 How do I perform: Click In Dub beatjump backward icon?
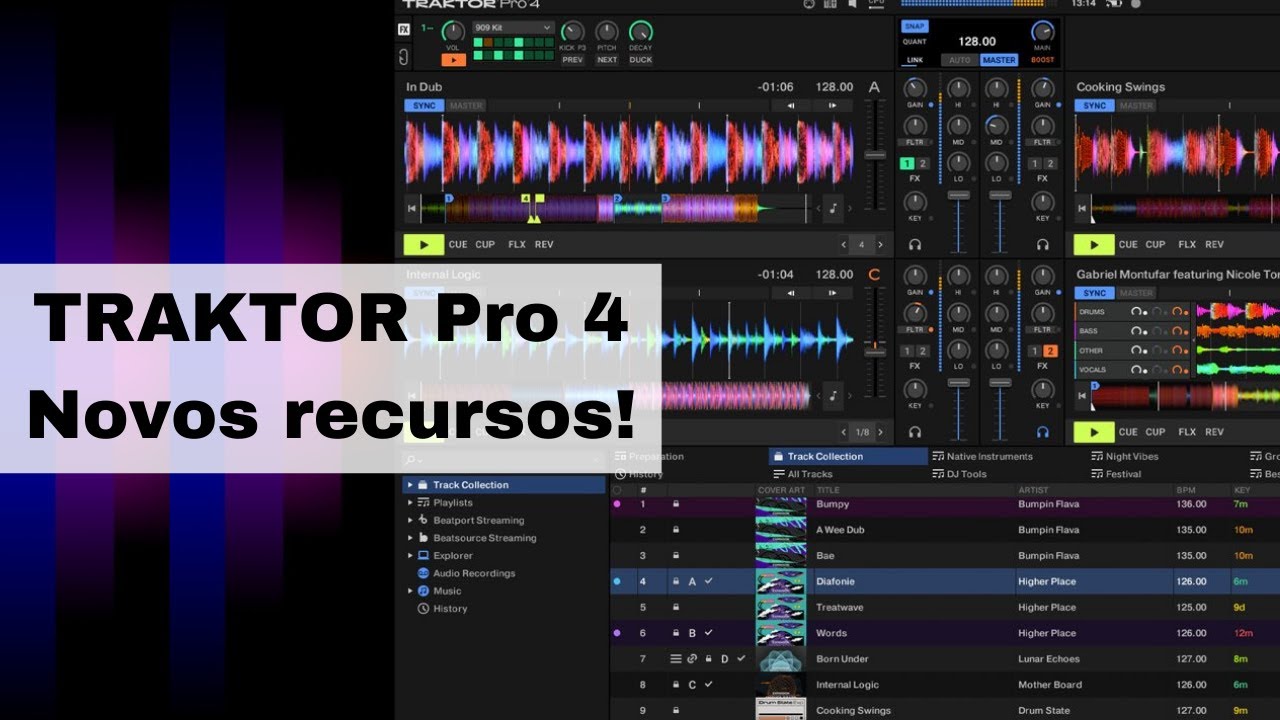point(791,105)
